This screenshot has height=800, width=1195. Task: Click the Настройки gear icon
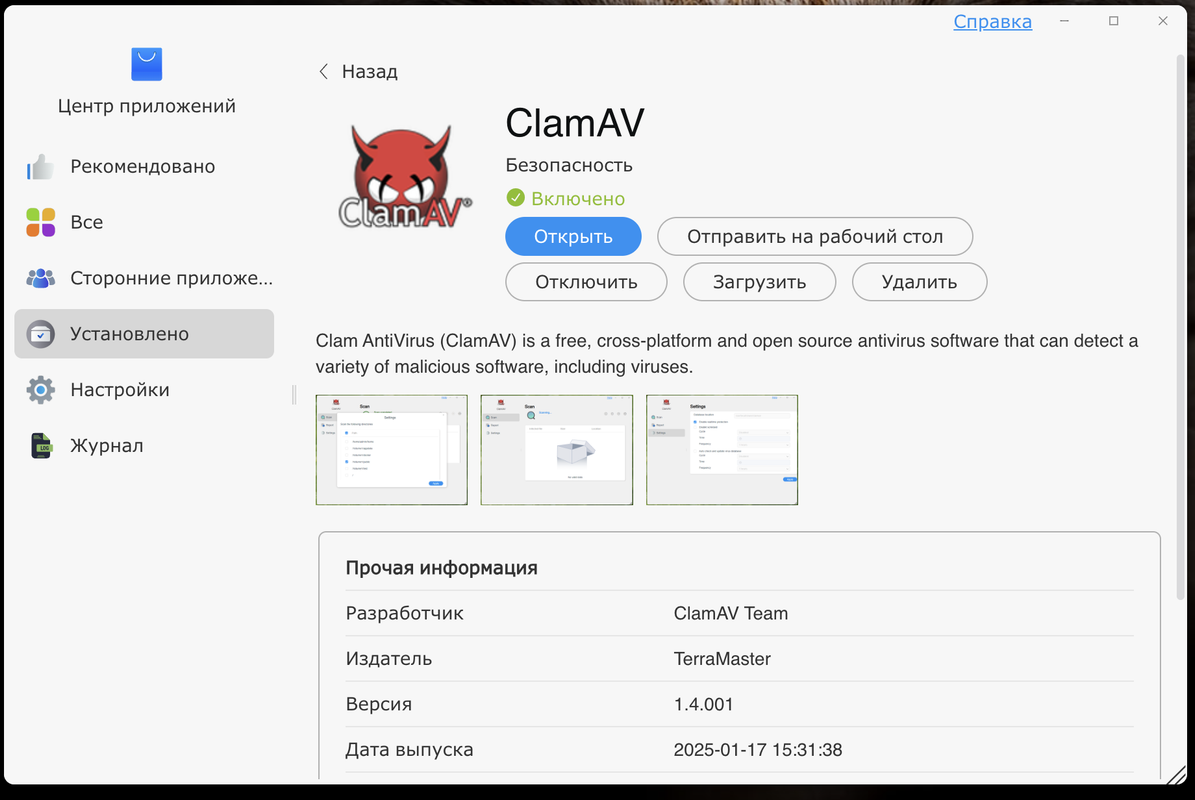(40, 389)
